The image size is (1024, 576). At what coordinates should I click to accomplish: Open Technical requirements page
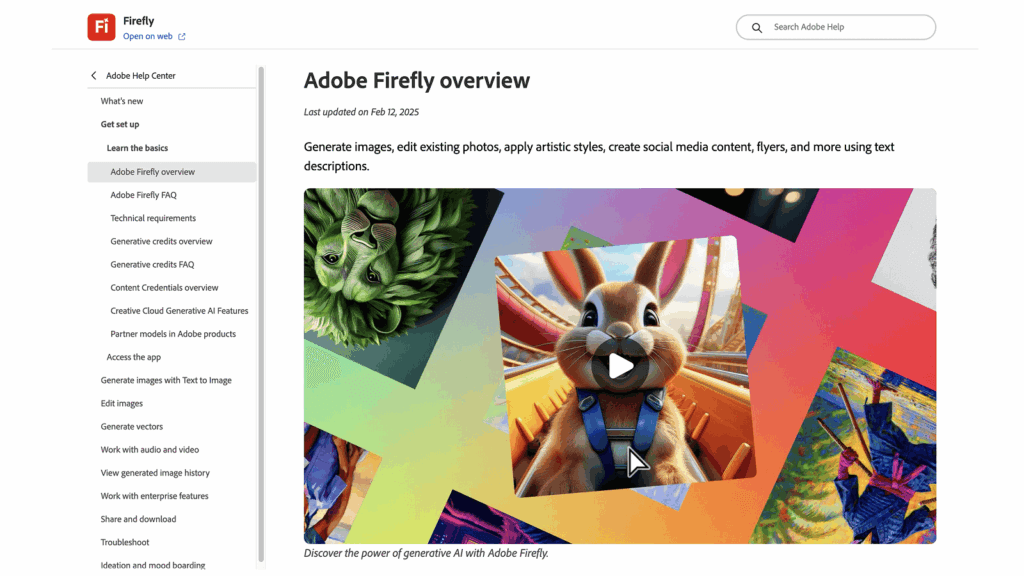point(153,218)
